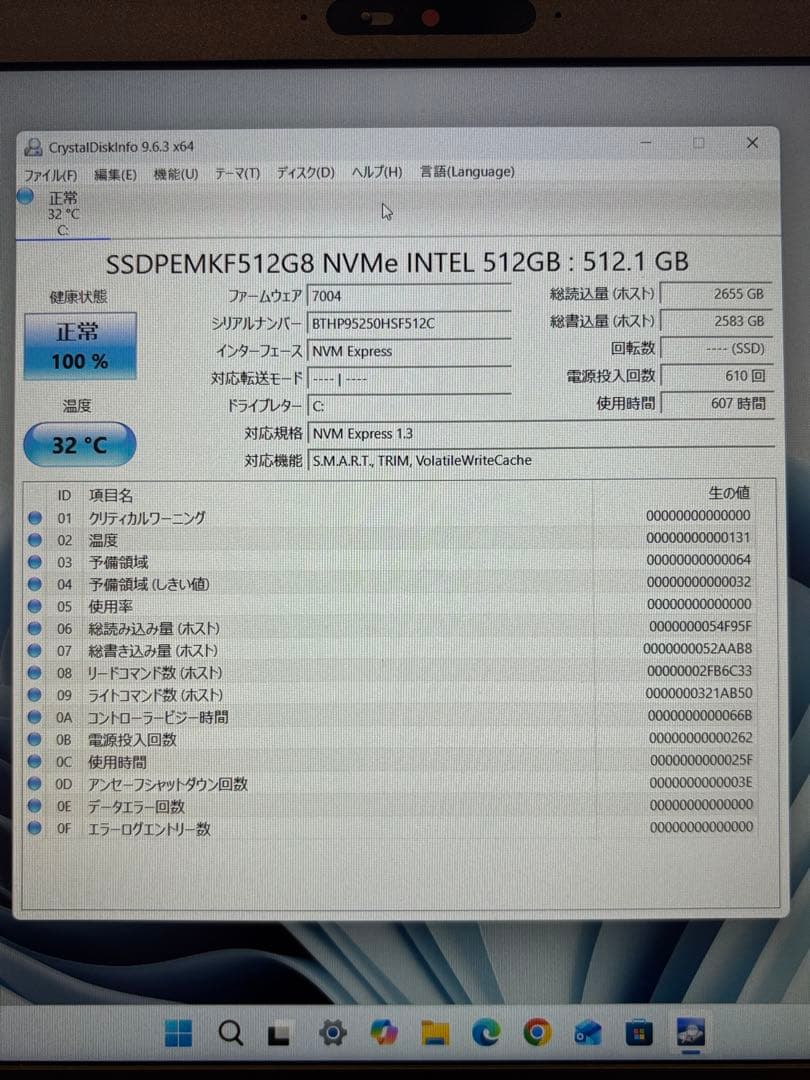Click the serial number field BTHP95250HSF512C

409,324
